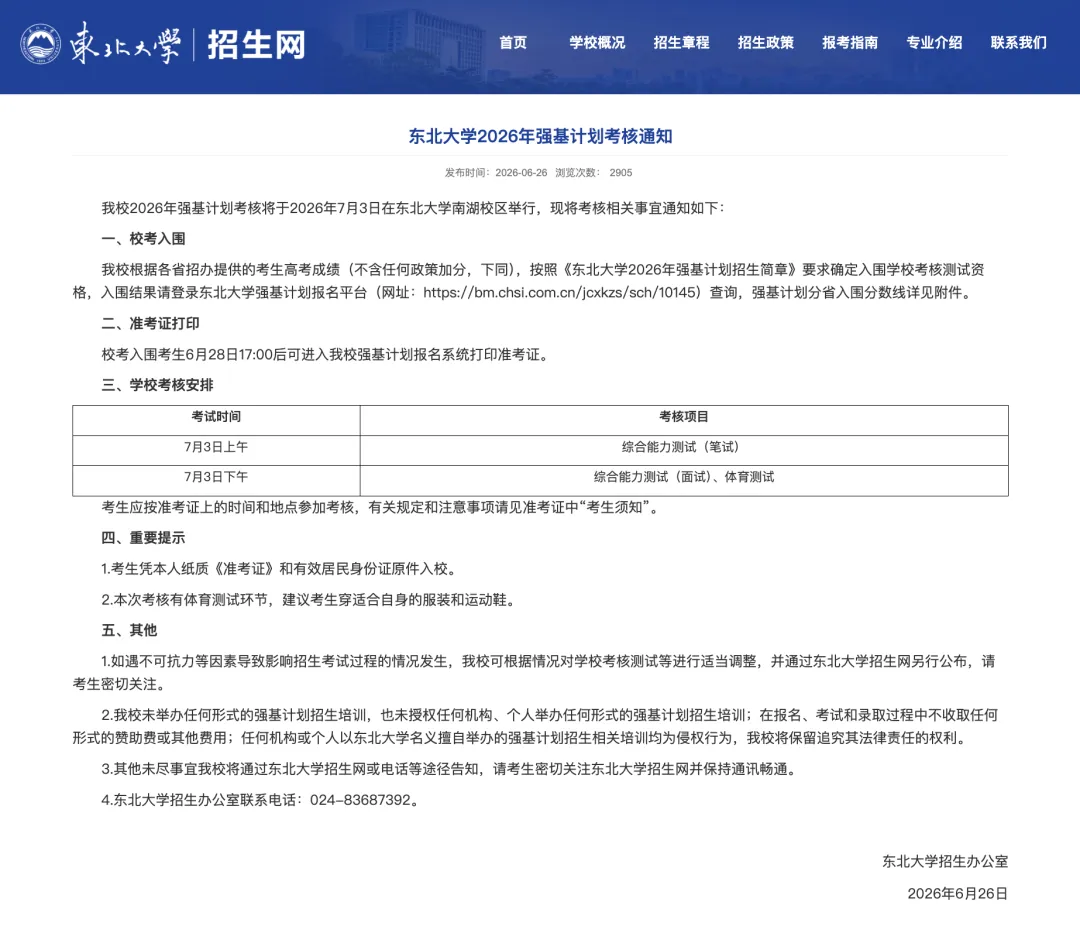Screen dimensions: 1080x926
Task: Click the view count 2905
Action: tap(621, 173)
